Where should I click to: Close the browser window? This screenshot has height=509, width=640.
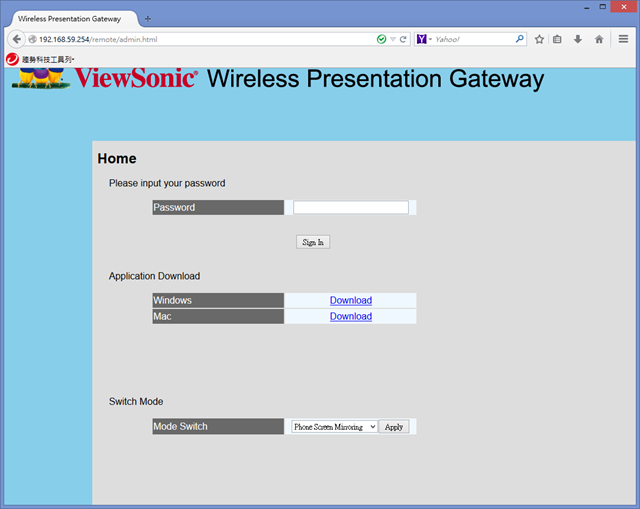click(624, 7)
